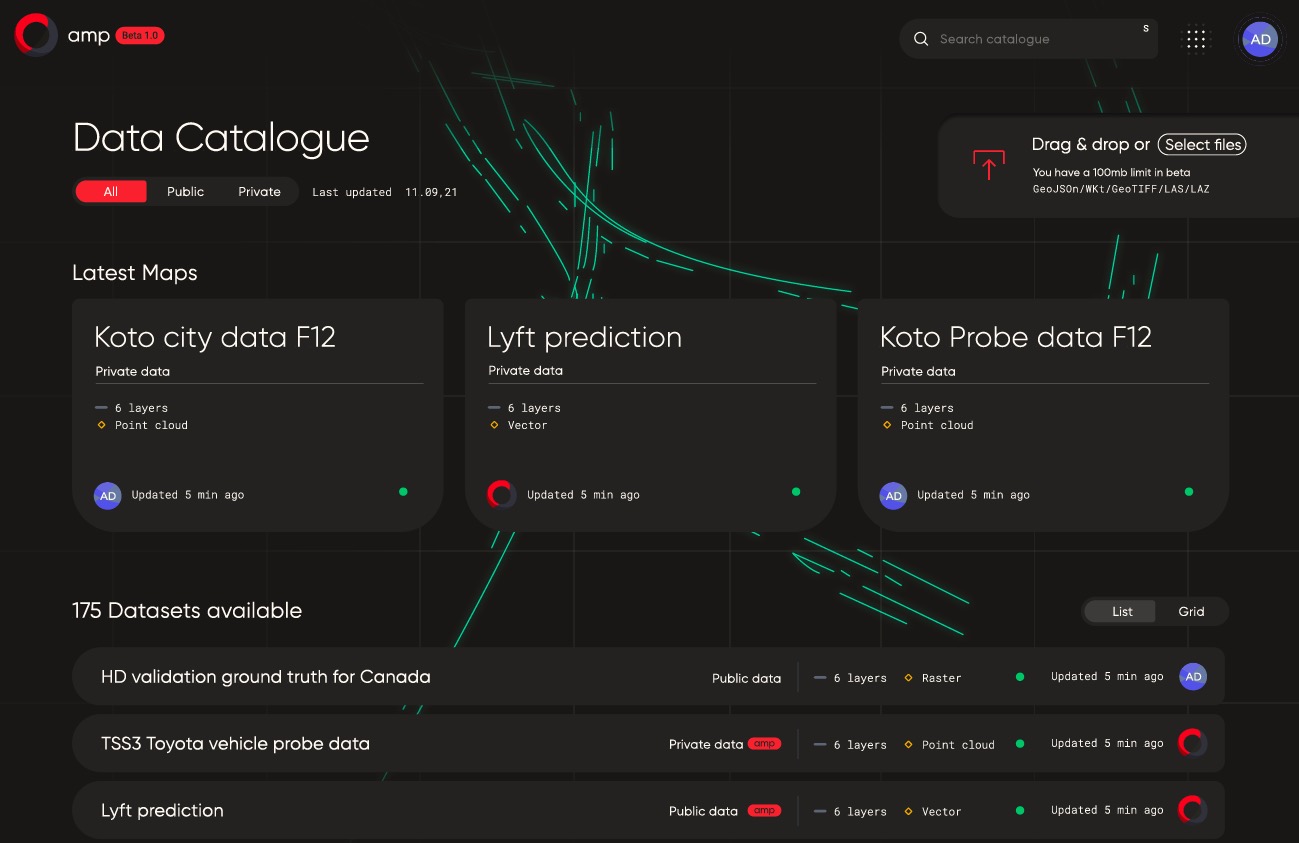This screenshot has height=843, width=1299.
Task: Click AD avatar on HD validation Canada row
Action: pos(1192,677)
